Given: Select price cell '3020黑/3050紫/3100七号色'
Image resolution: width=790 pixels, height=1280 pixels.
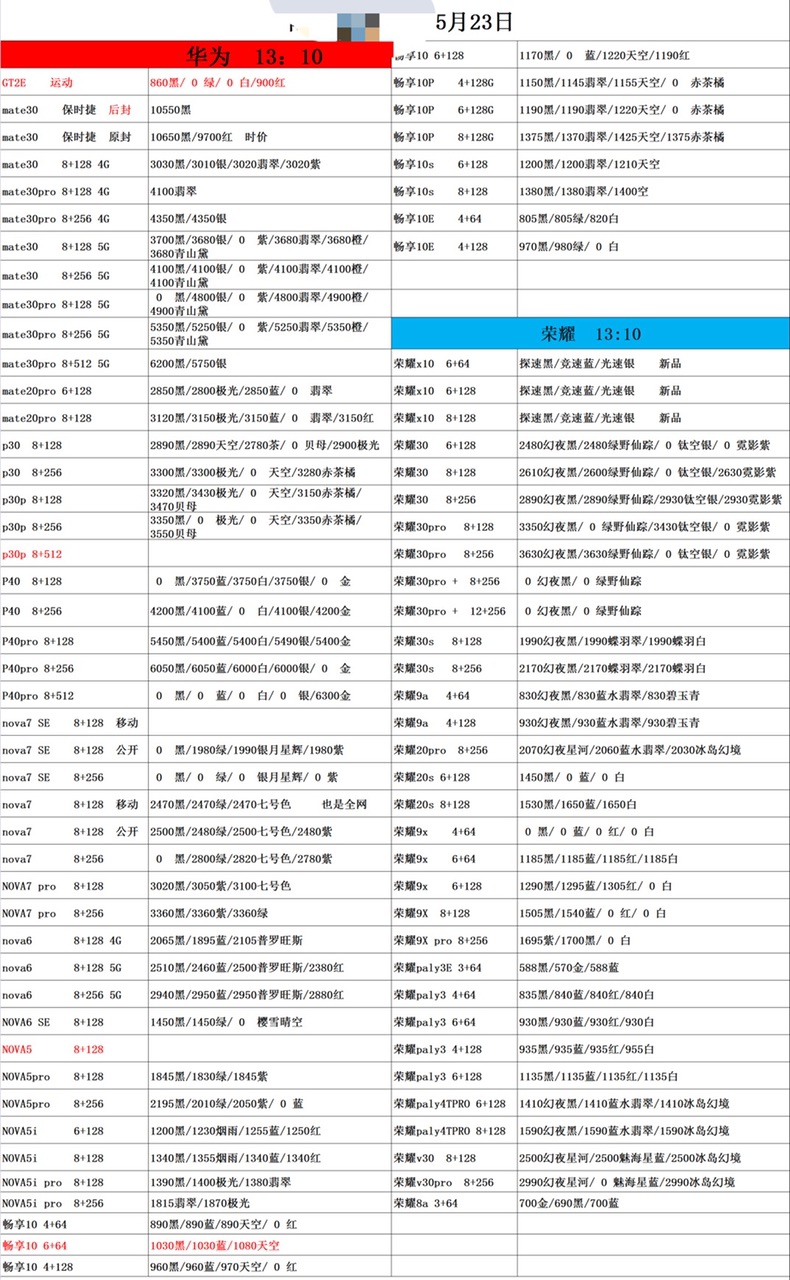Looking at the screenshot, I should (269, 886).
